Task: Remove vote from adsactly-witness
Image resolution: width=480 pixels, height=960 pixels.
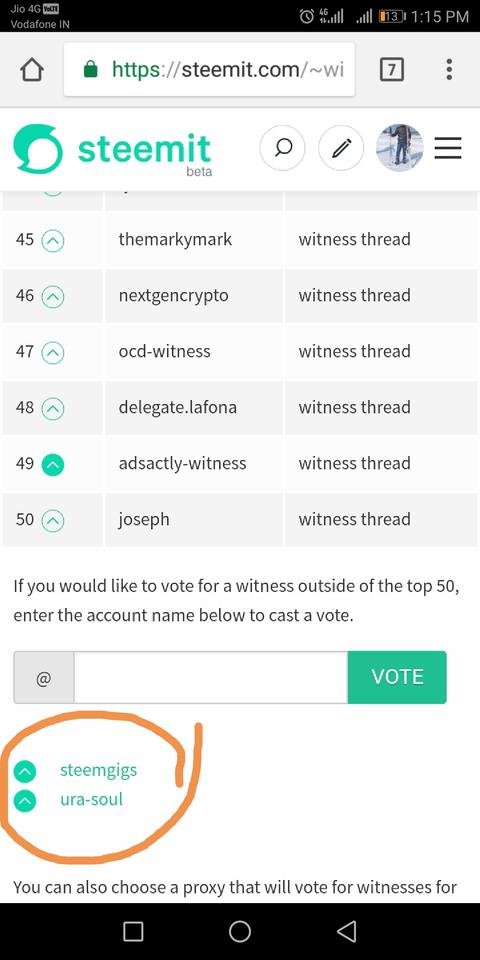Action: 53,465
